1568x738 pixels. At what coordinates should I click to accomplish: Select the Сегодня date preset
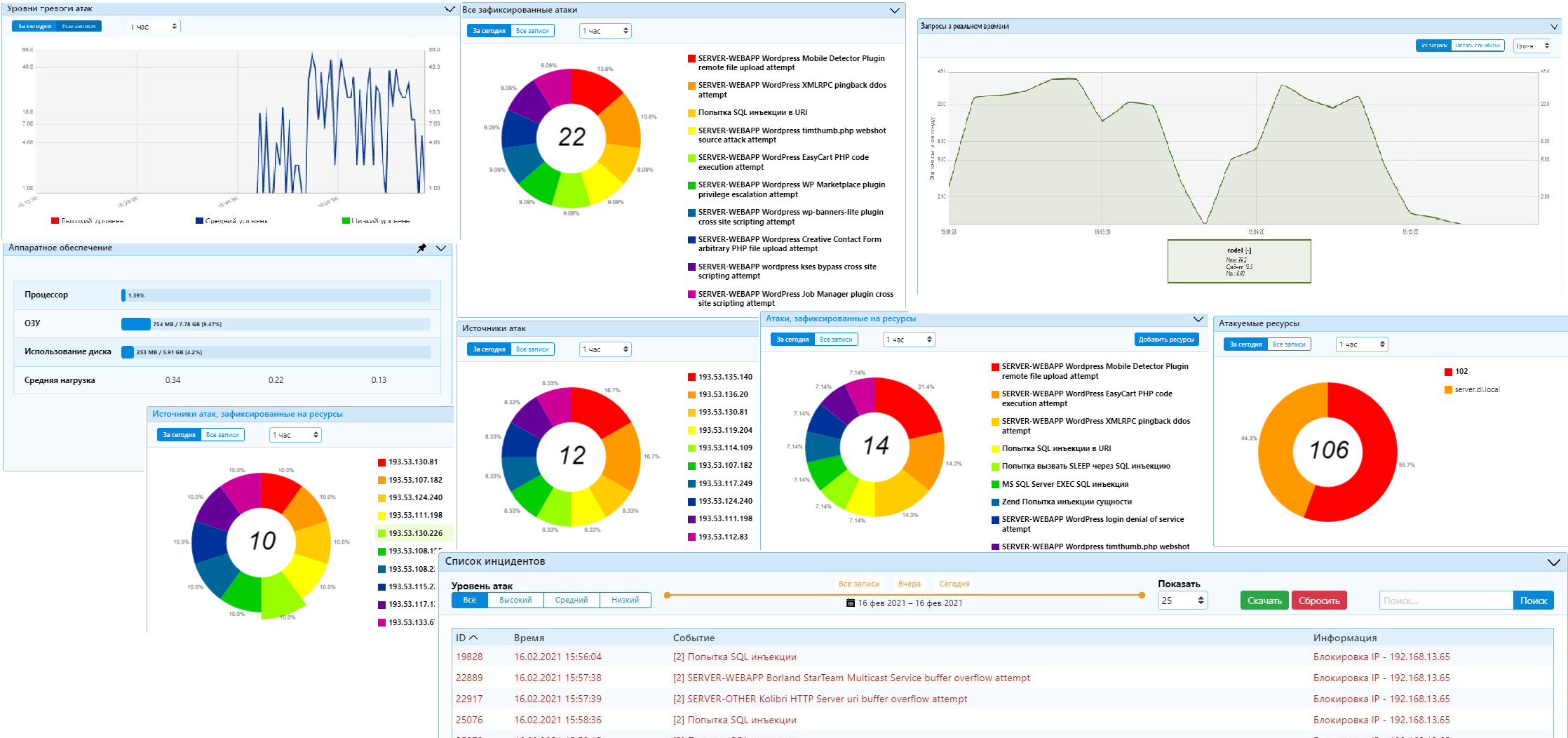(x=954, y=584)
